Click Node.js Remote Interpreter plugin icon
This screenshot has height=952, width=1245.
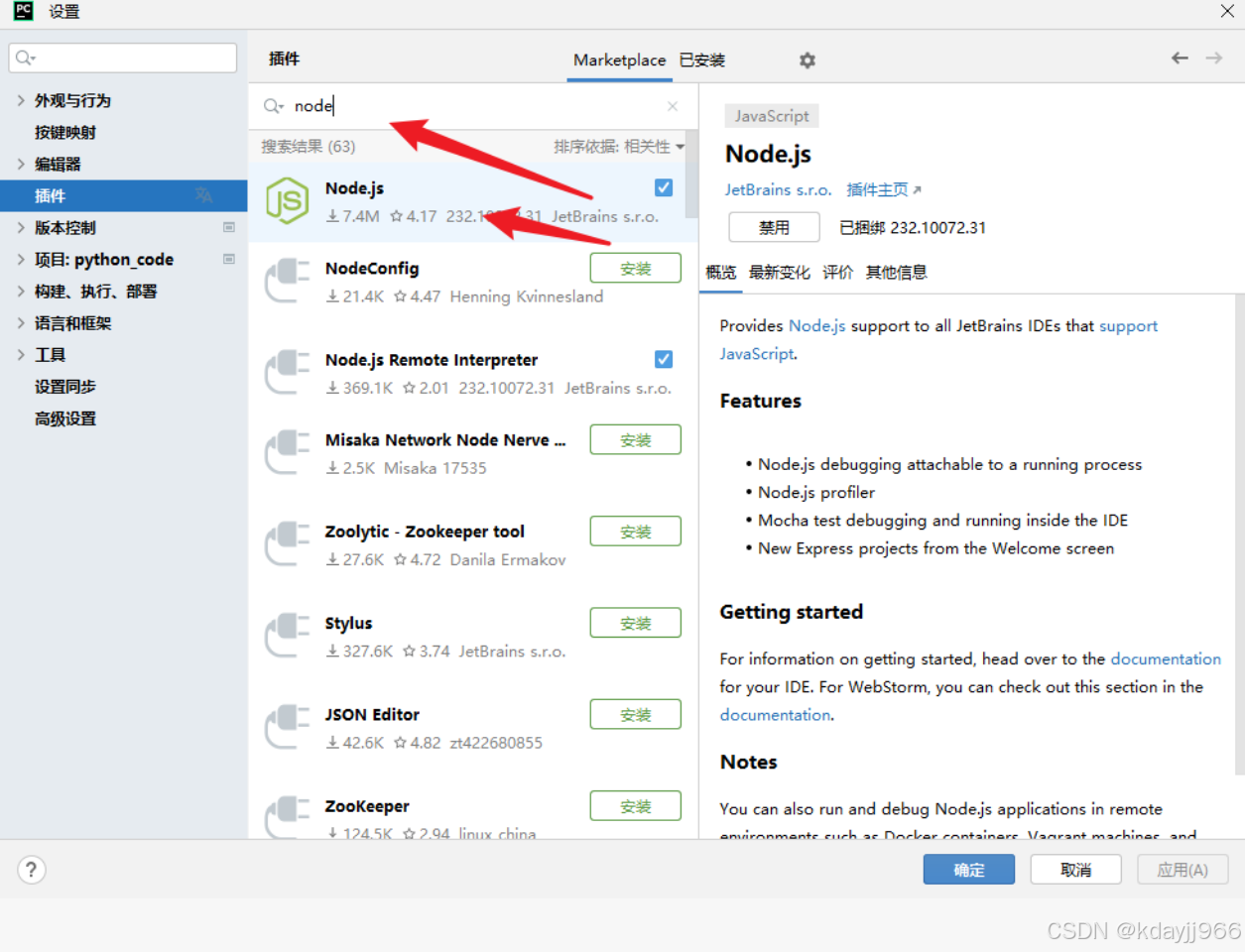click(x=287, y=372)
